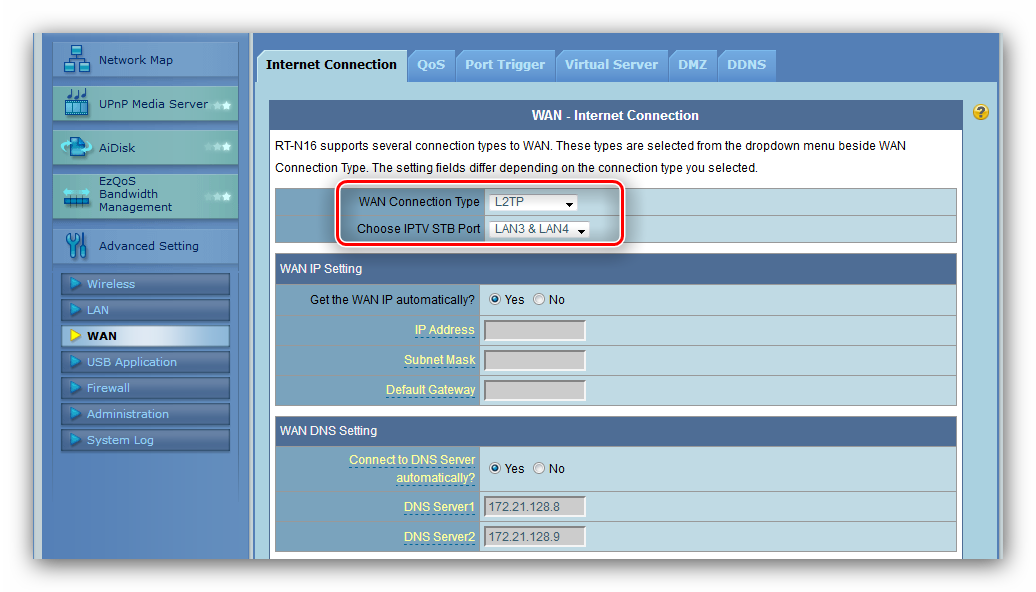
Task: Open EzQoS Bandwidth Management icon
Action: tap(77, 194)
